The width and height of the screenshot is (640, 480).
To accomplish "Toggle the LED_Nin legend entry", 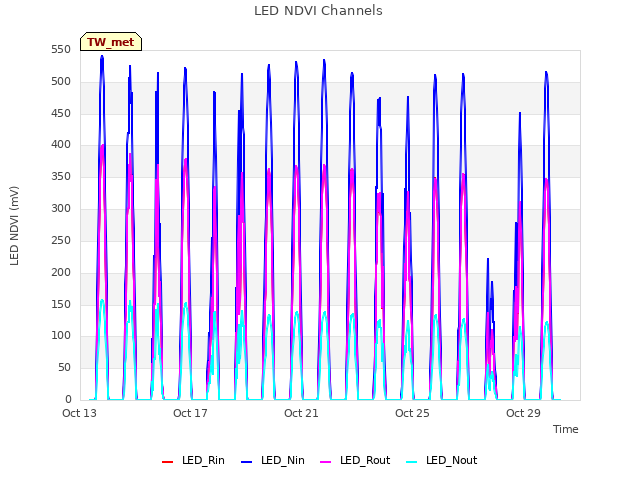I will (x=273, y=460).
